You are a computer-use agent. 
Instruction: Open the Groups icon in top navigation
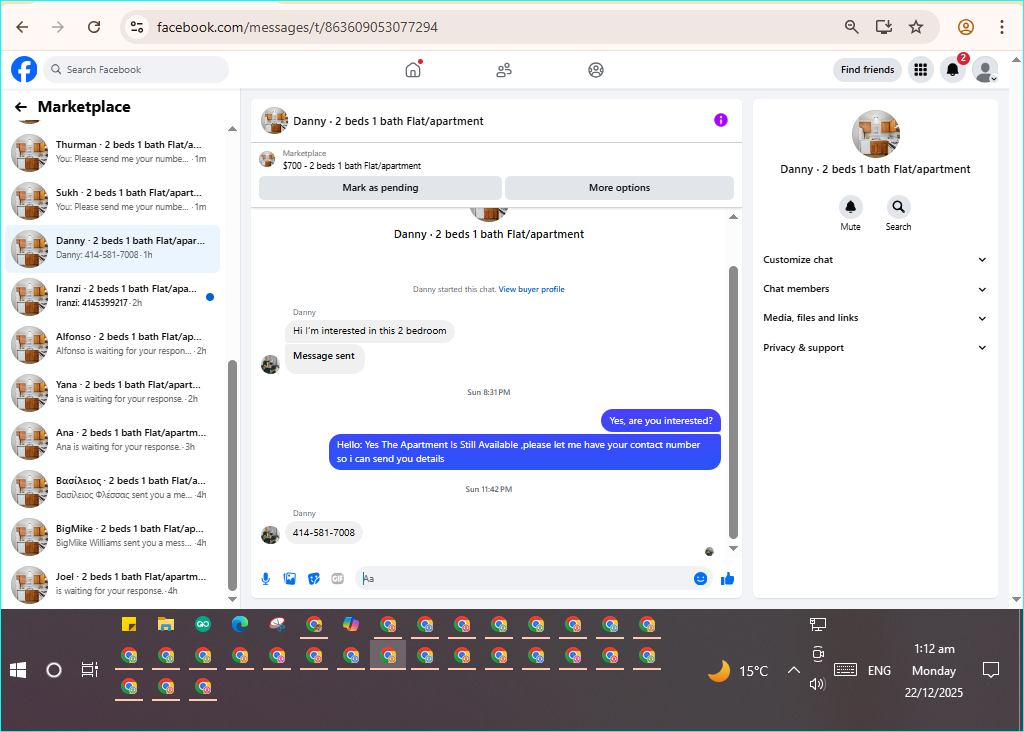[x=596, y=70]
